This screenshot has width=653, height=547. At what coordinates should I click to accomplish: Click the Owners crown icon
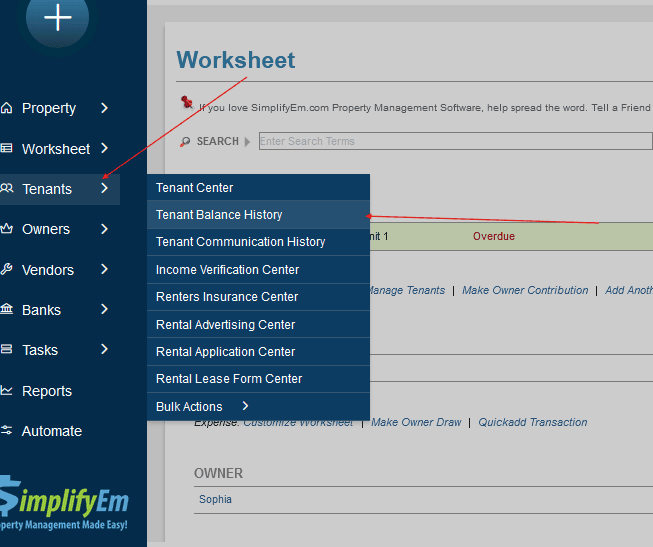pyautogui.click(x=7, y=229)
